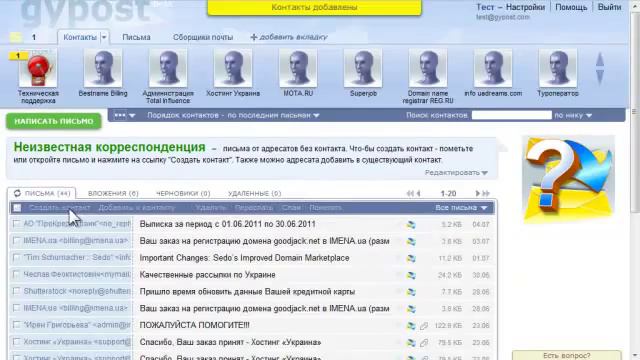Click the Пометить action
The width and height of the screenshot is (640, 360).
325,208
